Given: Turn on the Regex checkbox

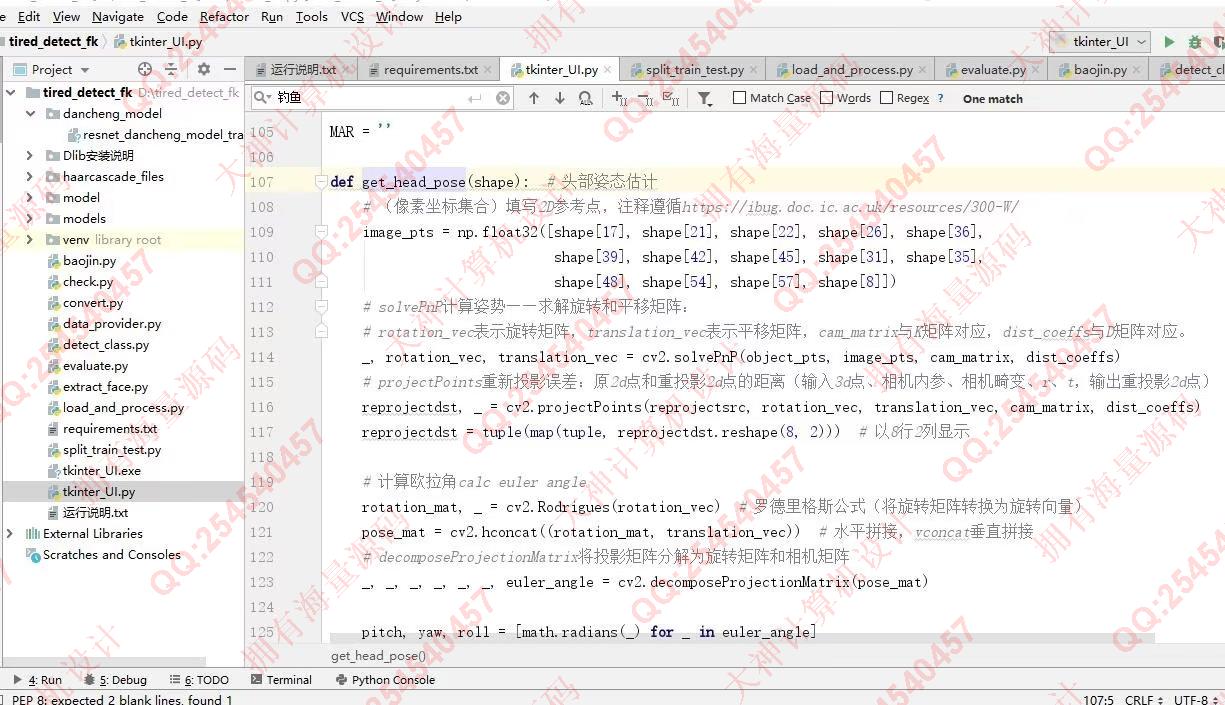Looking at the screenshot, I should pyautogui.click(x=887, y=98).
